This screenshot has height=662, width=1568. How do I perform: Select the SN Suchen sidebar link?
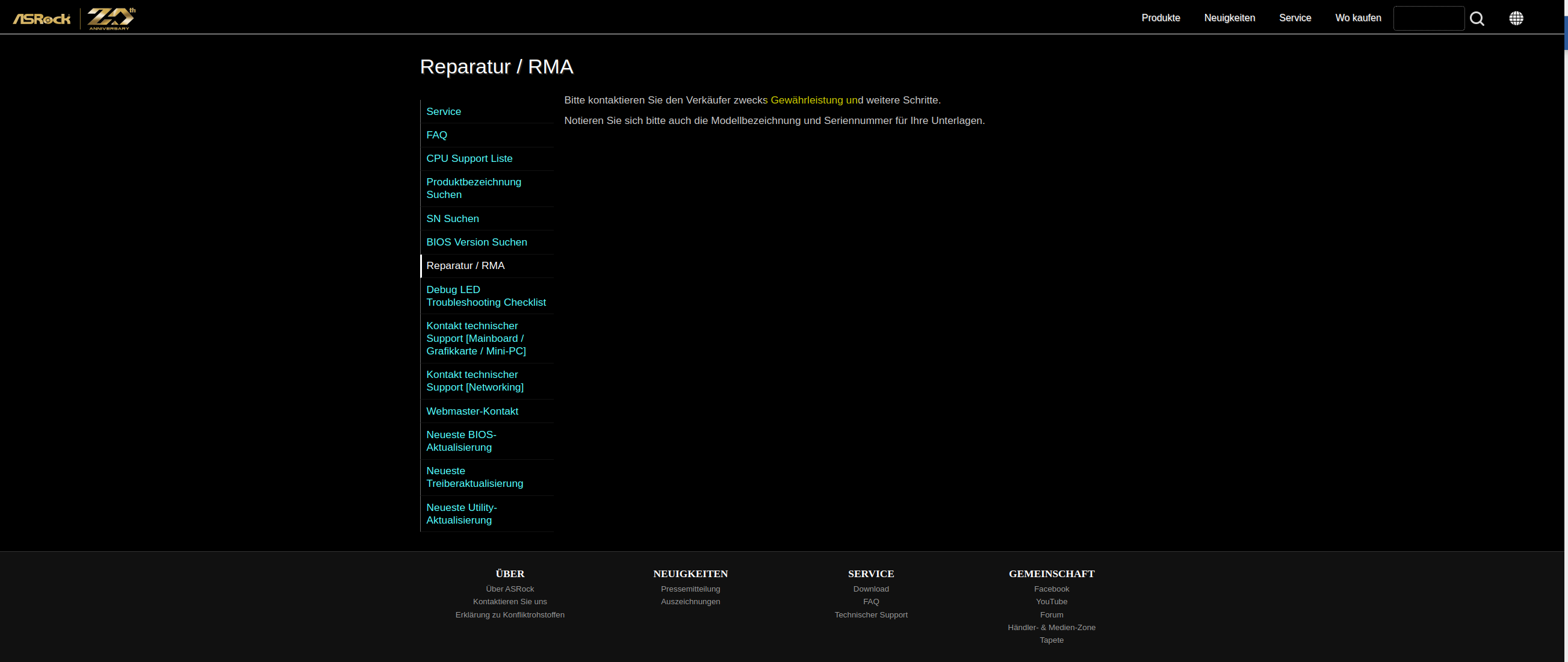452,219
